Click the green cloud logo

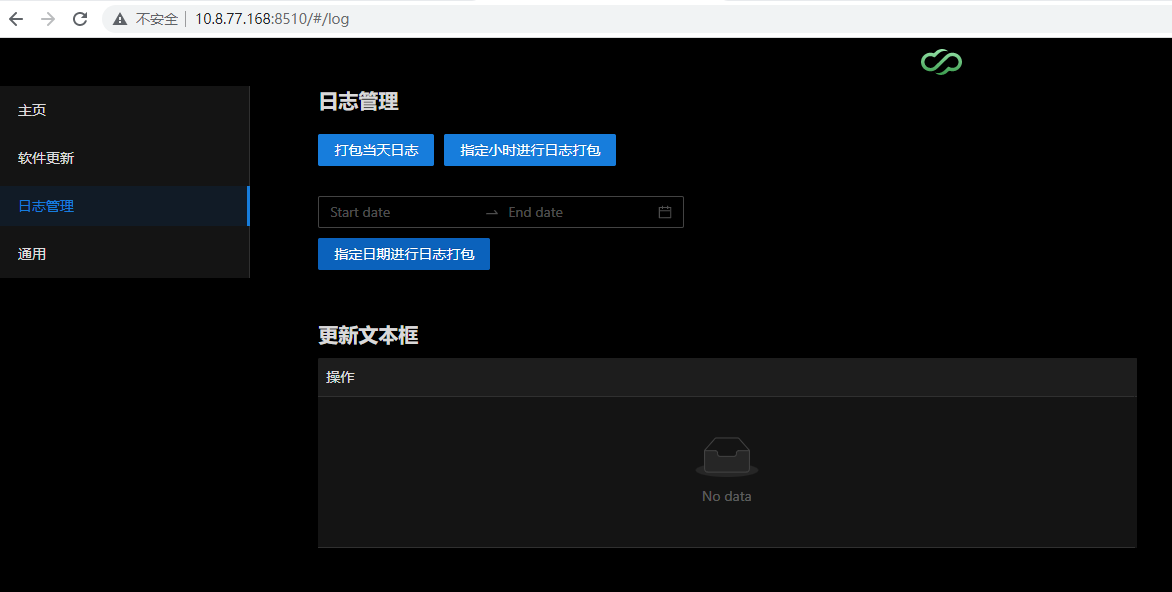pyautogui.click(x=941, y=62)
